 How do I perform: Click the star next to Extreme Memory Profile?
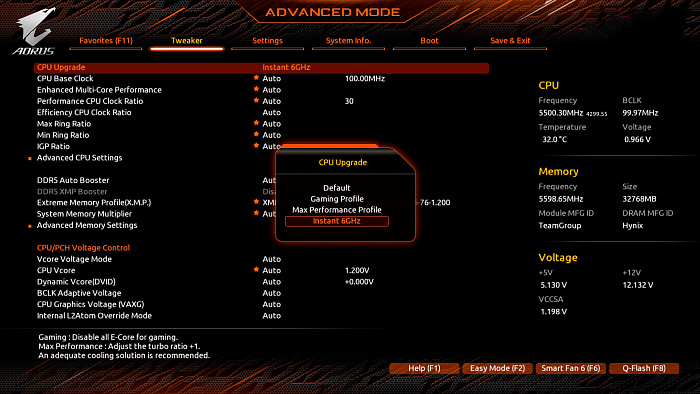point(256,202)
